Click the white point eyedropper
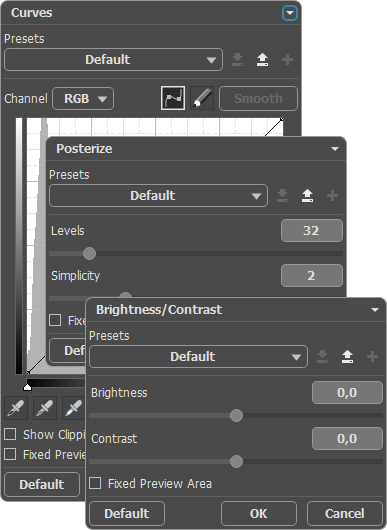 click(x=74, y=408)
